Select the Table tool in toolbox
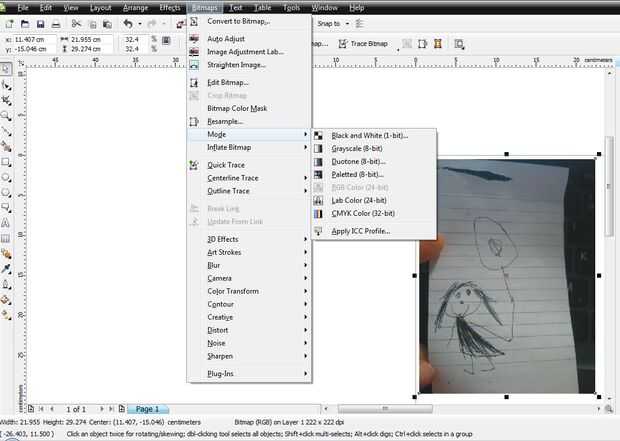 [6, 238]
